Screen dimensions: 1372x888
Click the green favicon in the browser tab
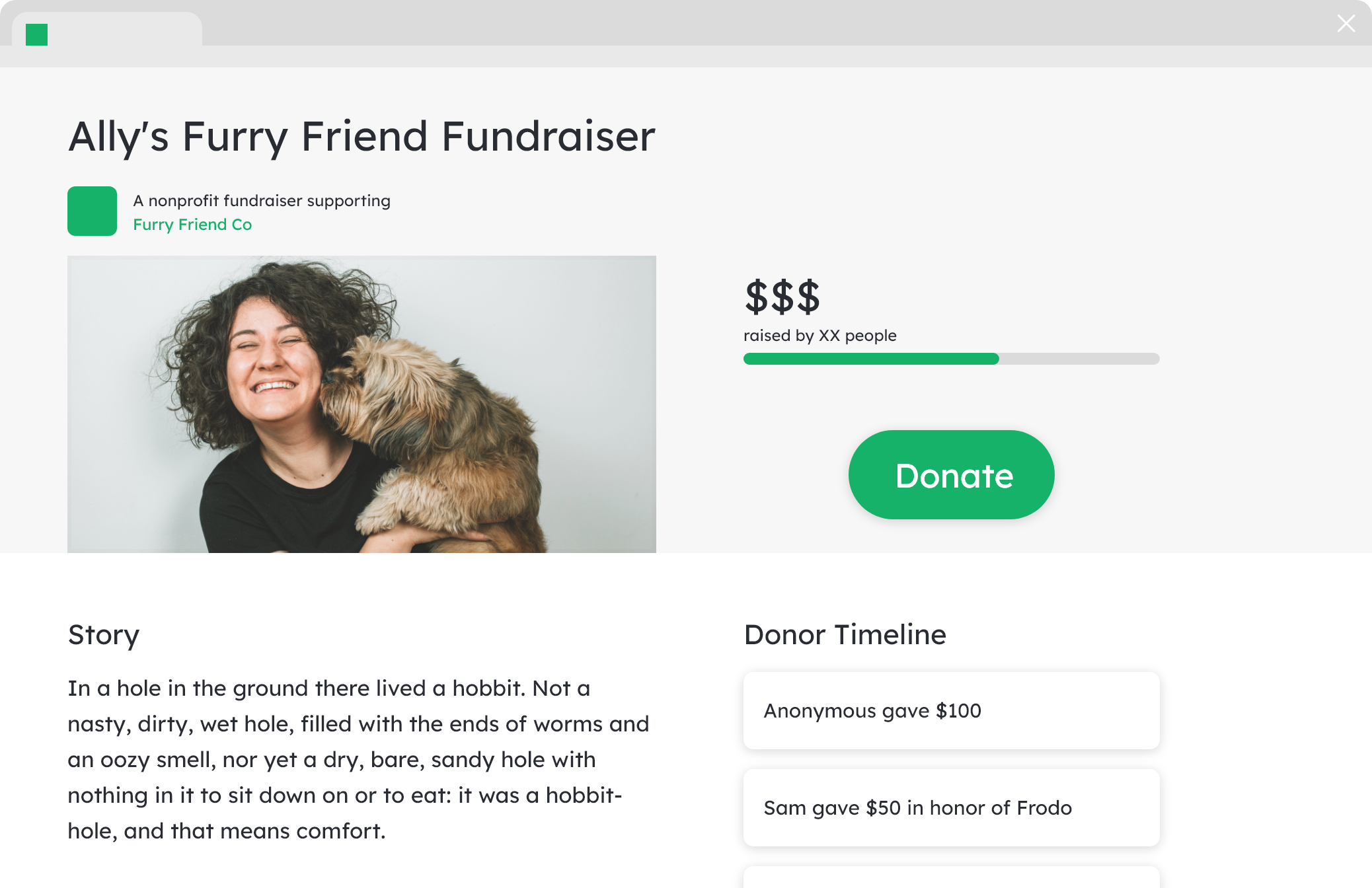point(36,34)
